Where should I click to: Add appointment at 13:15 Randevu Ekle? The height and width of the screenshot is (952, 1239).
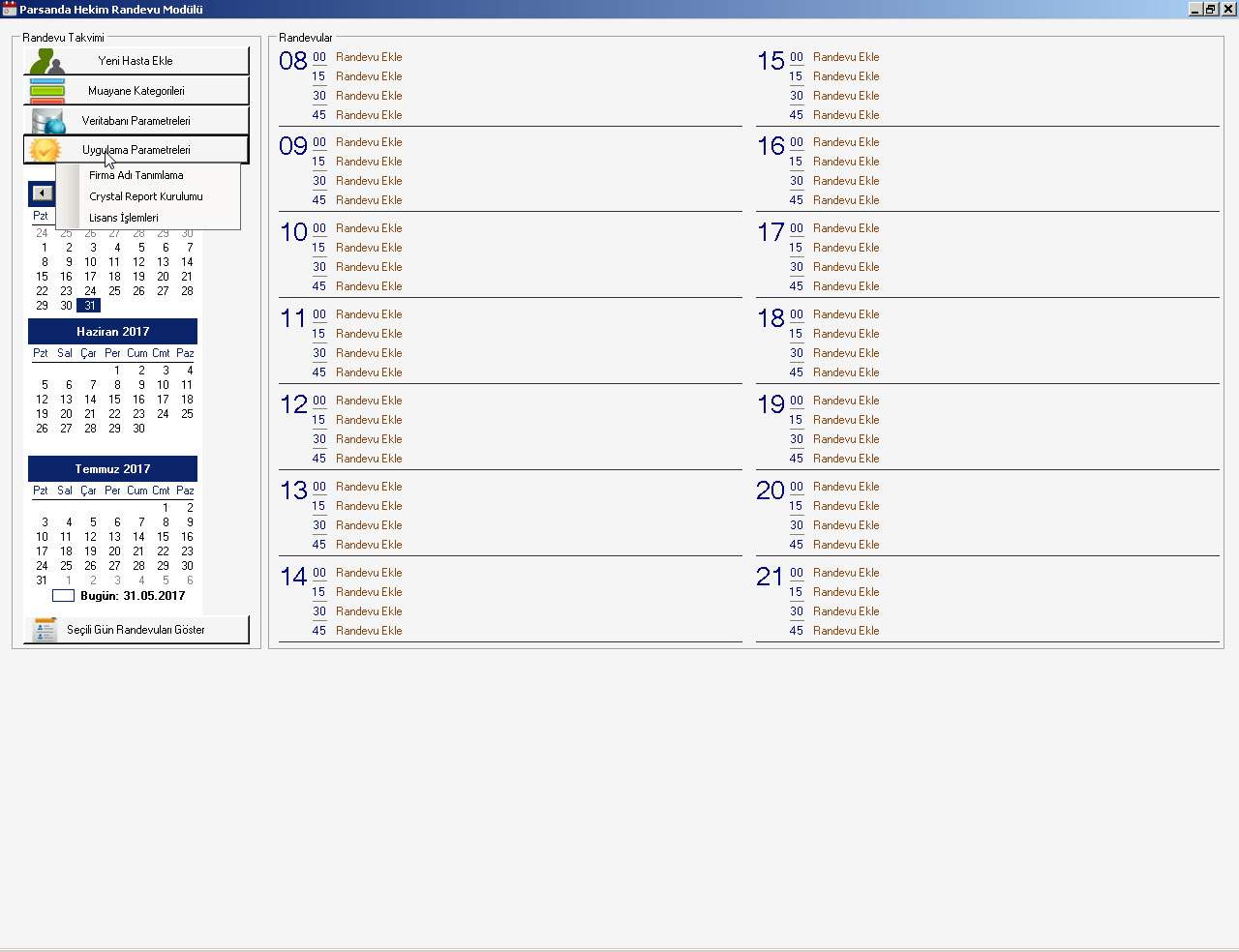coord(369,506)
